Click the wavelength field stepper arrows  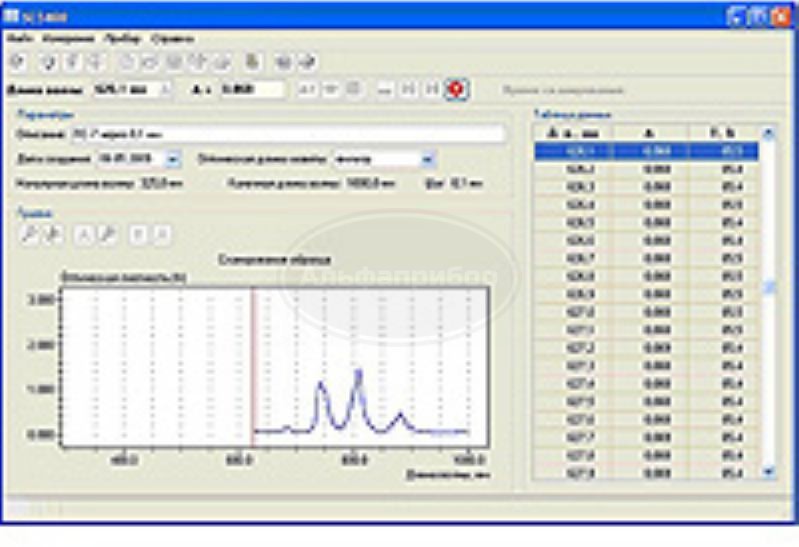(165, 90)
